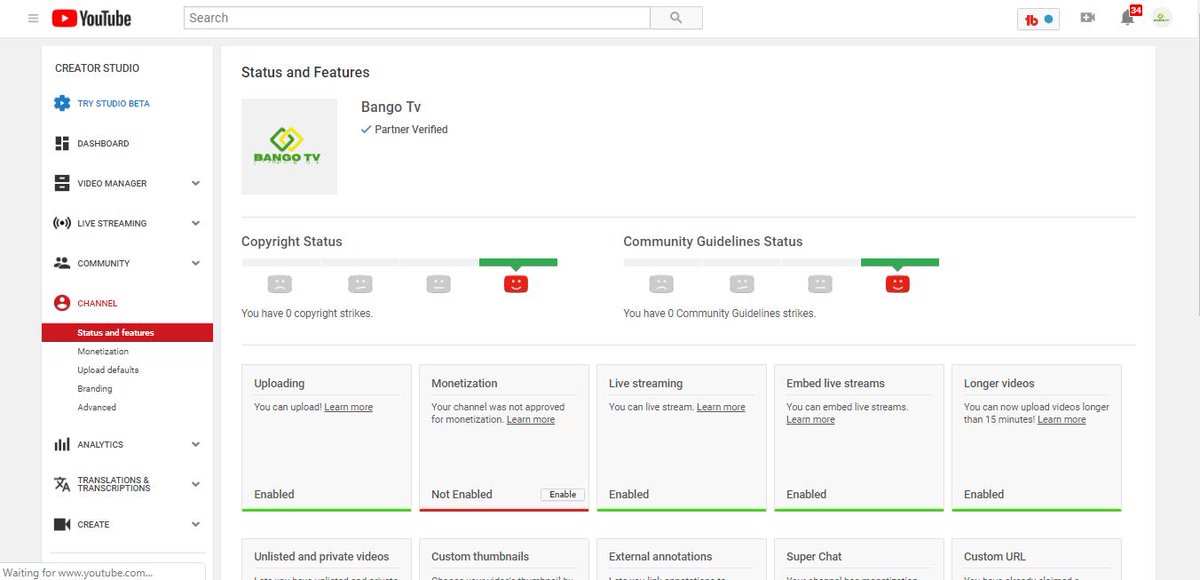This screenshot has width=1200, height=580.
Task: Click the Copyright Status strike progress bar
Action: 399,262
